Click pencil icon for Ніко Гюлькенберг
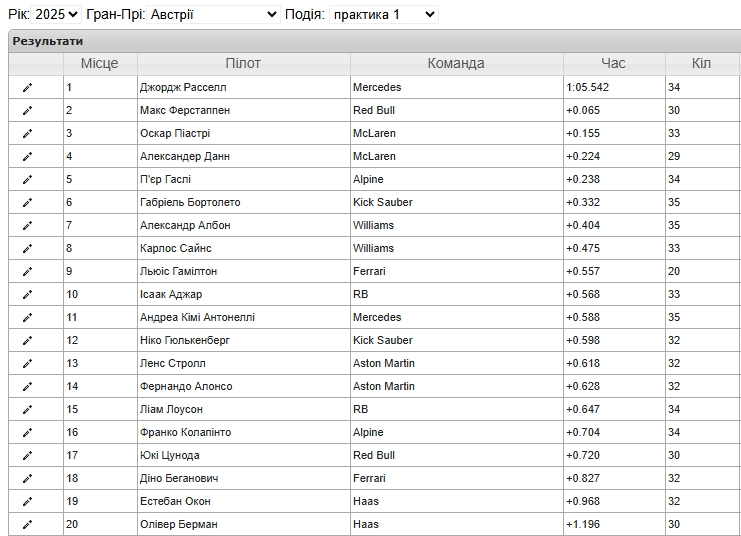Screen dimensions: 741x536 [27, 341]
